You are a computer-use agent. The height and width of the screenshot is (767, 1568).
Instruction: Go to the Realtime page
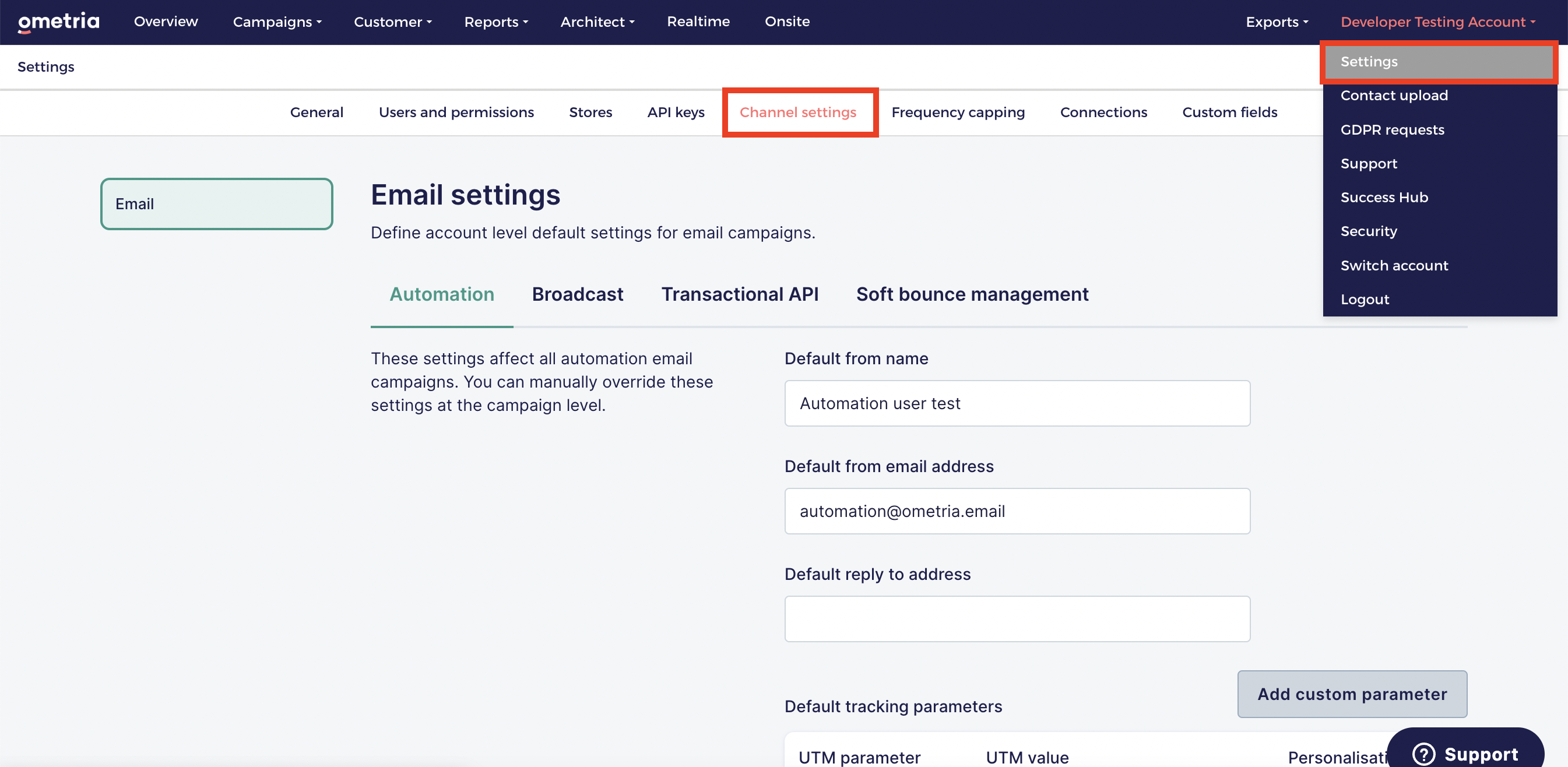(x=698, y=22)
